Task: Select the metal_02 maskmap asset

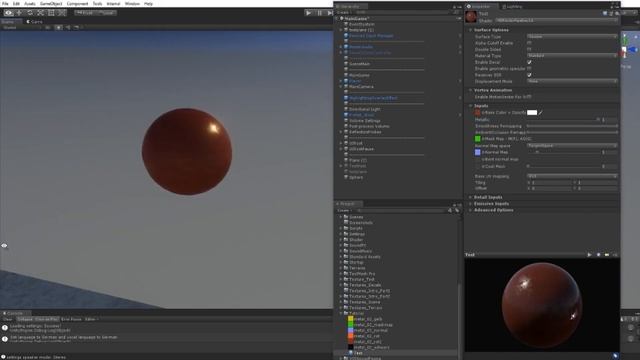Action: (x=373, y=325)
